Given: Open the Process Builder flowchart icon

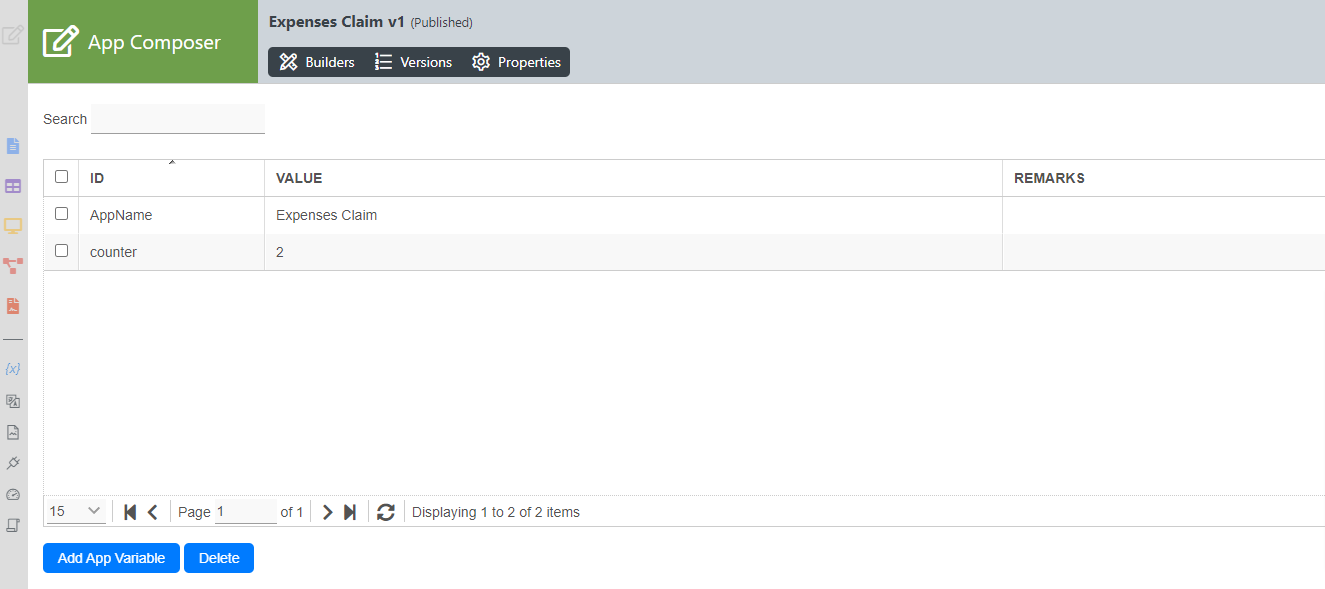Looking at the screenshot, I should [x=13, y=266].
